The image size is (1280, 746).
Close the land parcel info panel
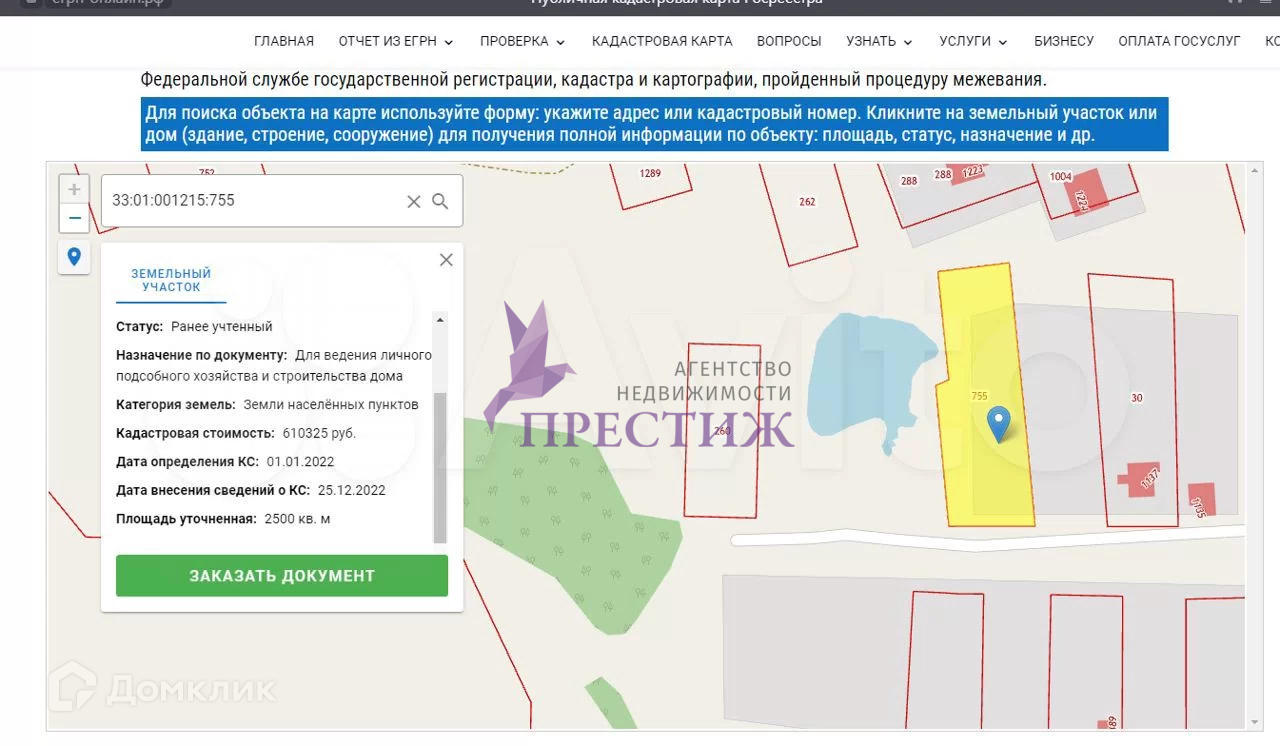[x=446, y=260]
